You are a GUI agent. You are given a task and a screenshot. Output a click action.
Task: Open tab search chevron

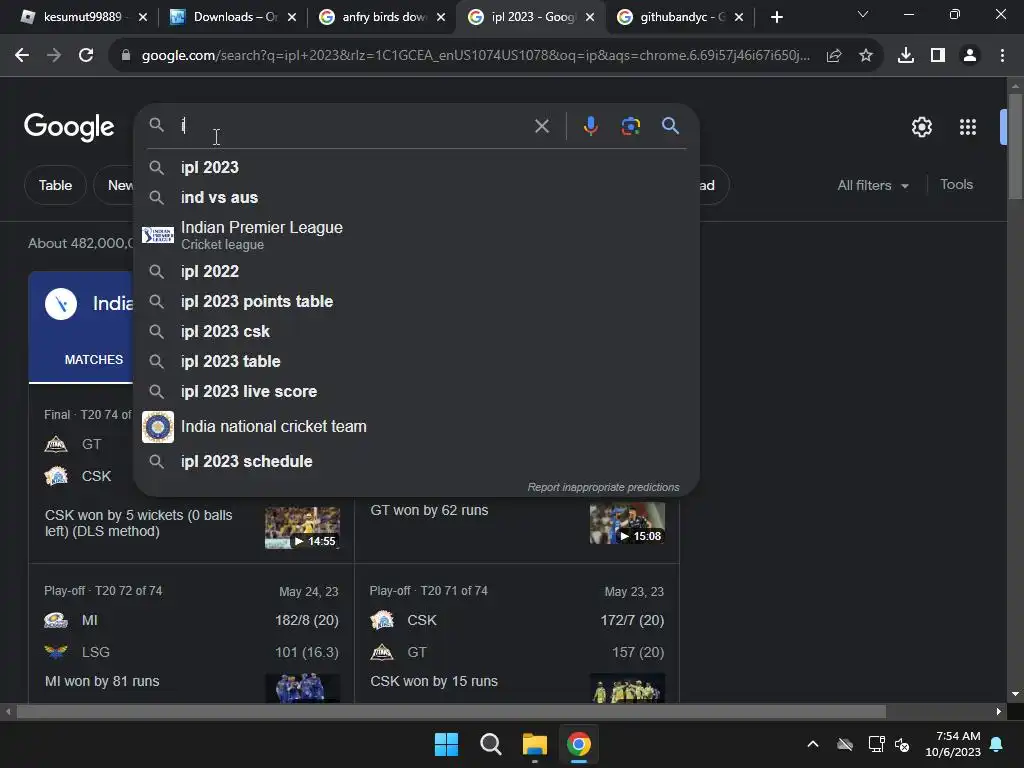(863, 14)
